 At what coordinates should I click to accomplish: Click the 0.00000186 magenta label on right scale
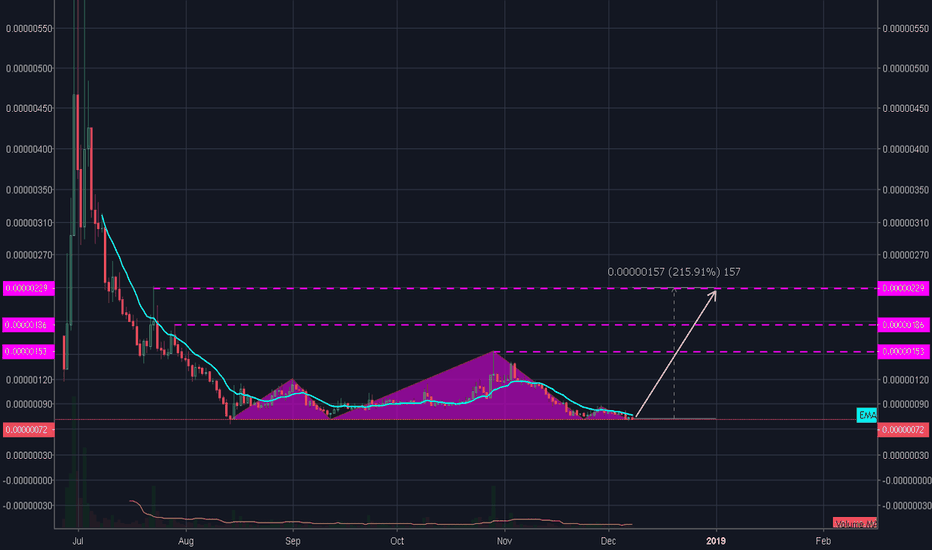pyautogui.click(x=903, y=325)
